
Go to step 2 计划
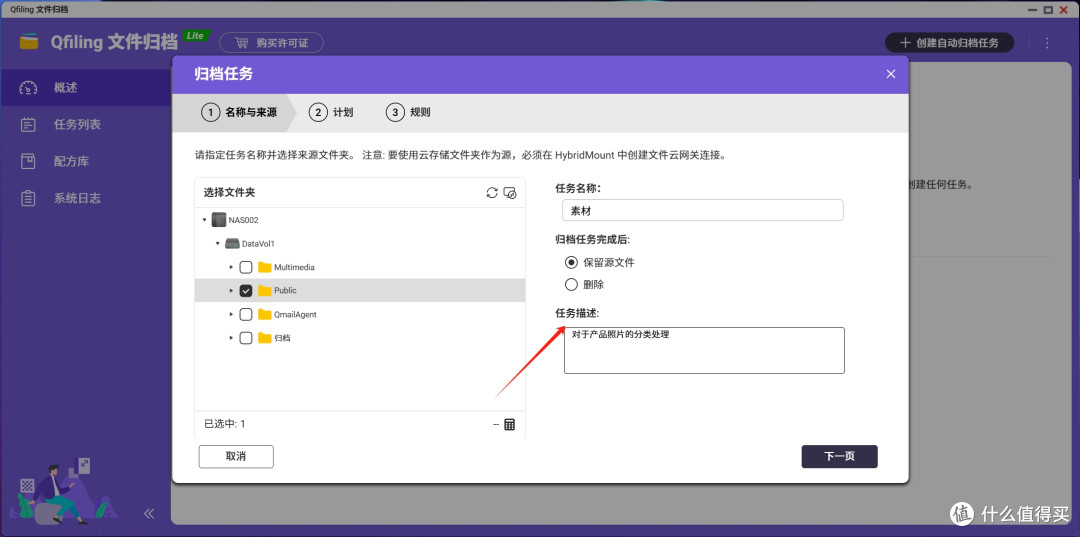coord(331,113)
